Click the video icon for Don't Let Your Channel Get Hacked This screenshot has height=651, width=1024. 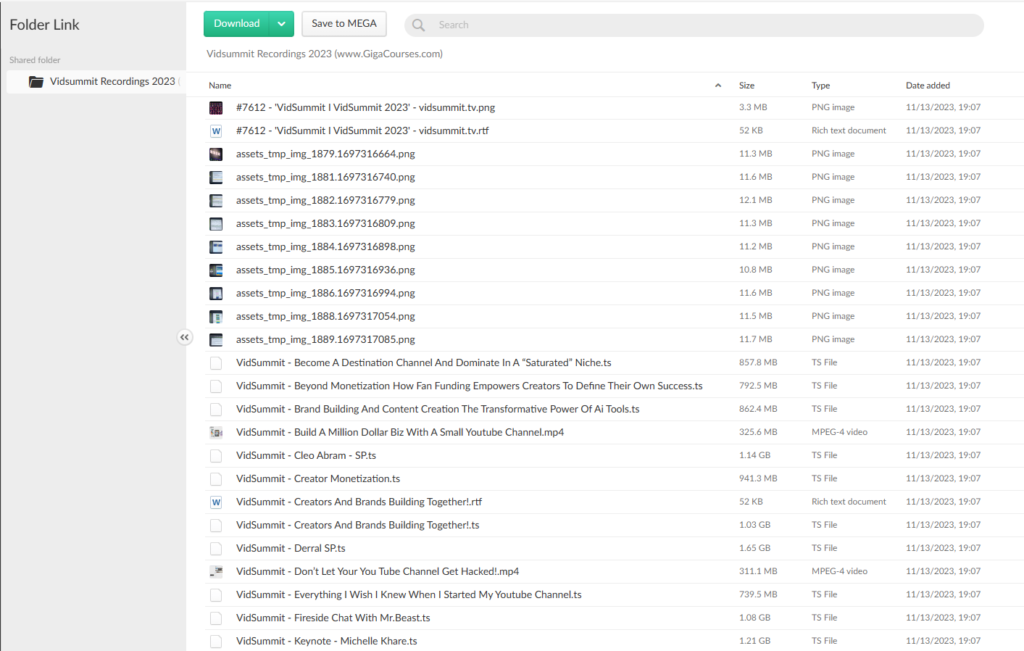[x=216, y=571]
